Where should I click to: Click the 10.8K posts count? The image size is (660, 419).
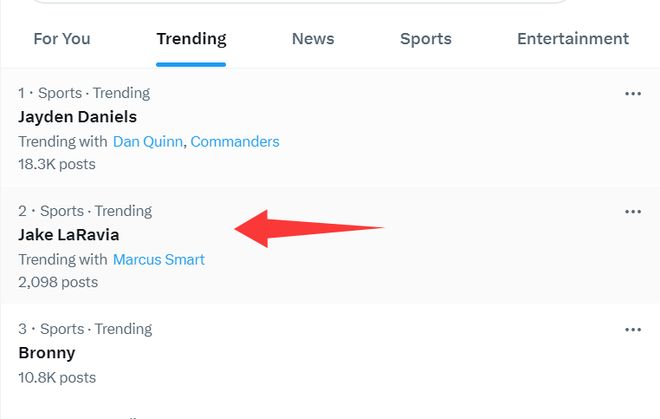coord(57,378)
